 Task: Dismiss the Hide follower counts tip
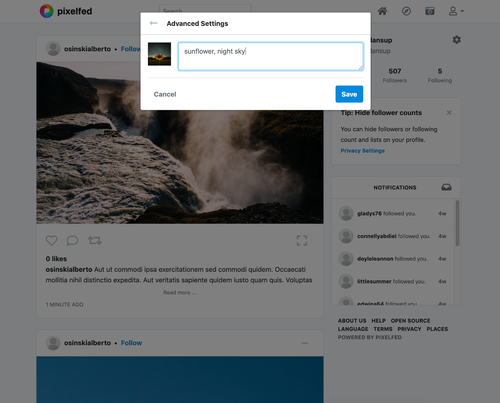(449, 113)
